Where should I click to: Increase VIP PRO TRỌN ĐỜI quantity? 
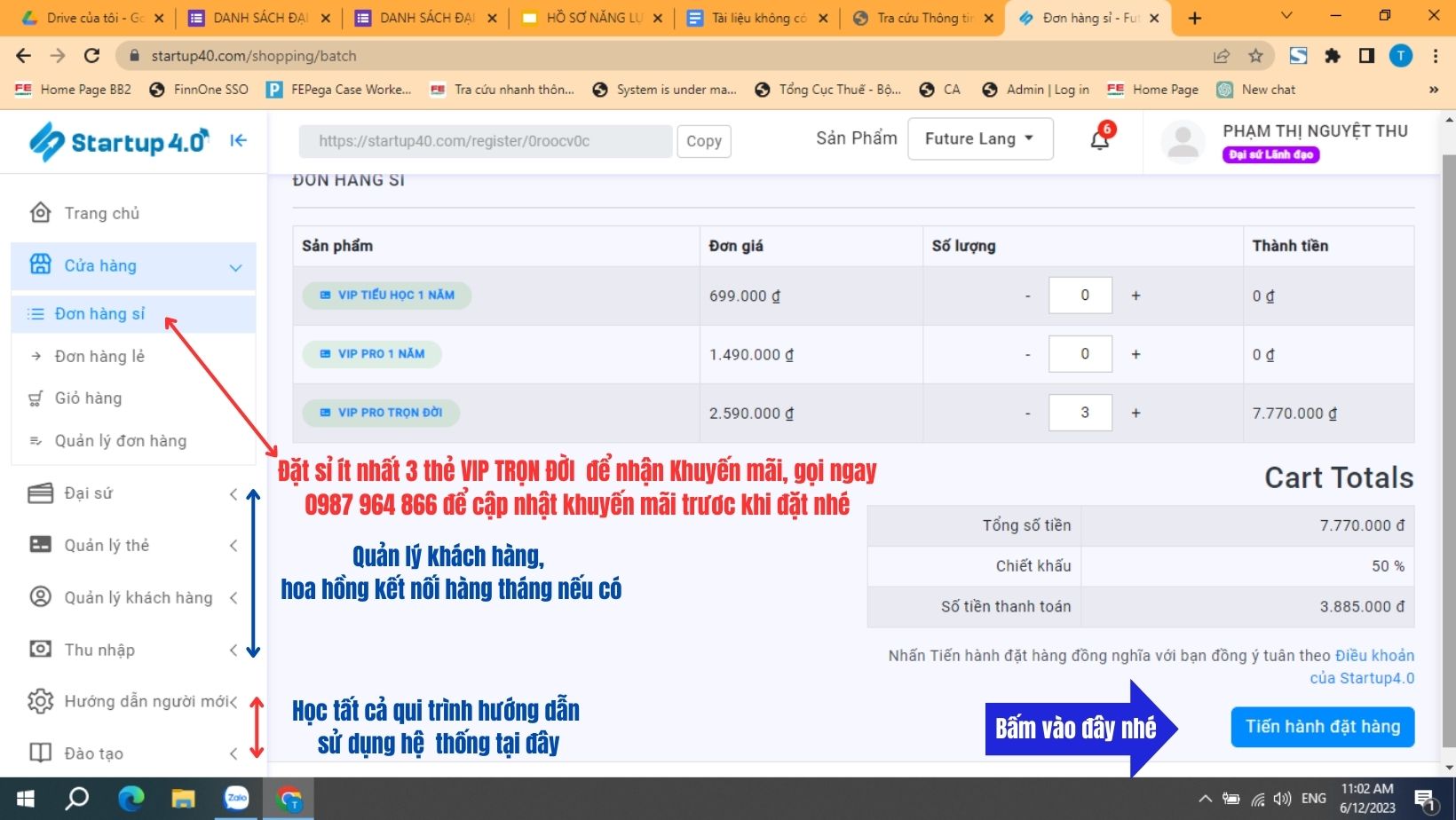[1136, 413]
